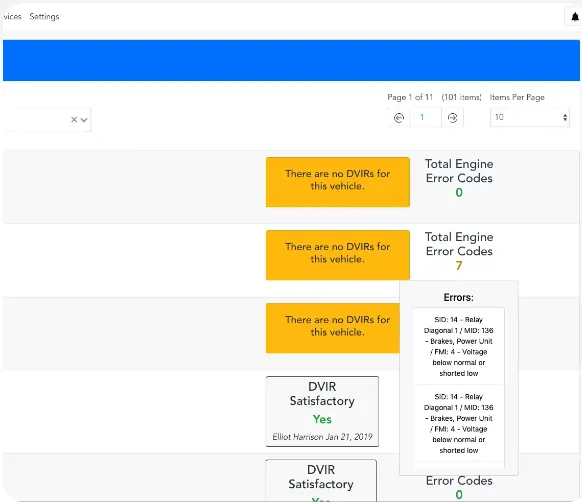Select the first error entry in popup
Image resolution: width=582 pixels, height=503 pixels.
pos(458,346)
